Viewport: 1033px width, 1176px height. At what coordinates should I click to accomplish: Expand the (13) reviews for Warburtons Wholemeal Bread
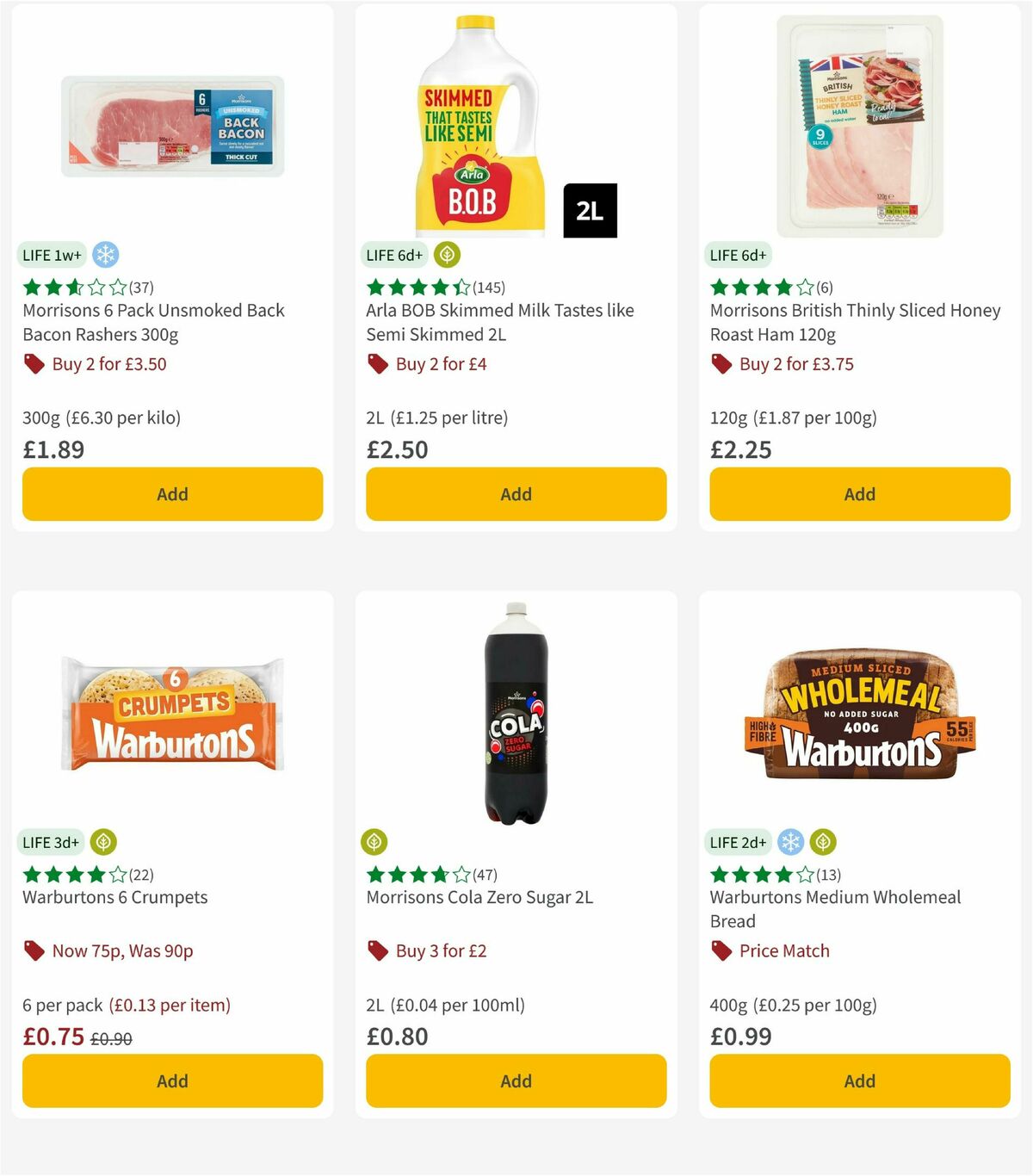coord(830,875)
